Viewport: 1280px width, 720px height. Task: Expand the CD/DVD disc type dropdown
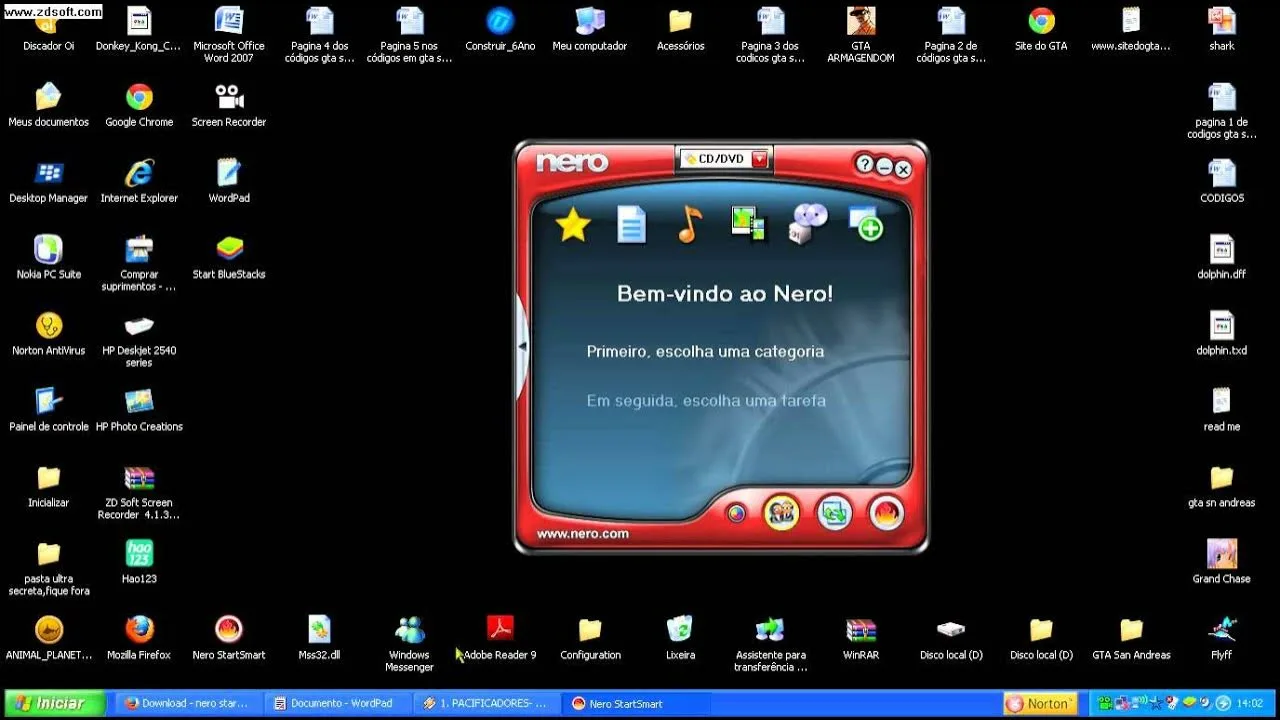(759, 159)
